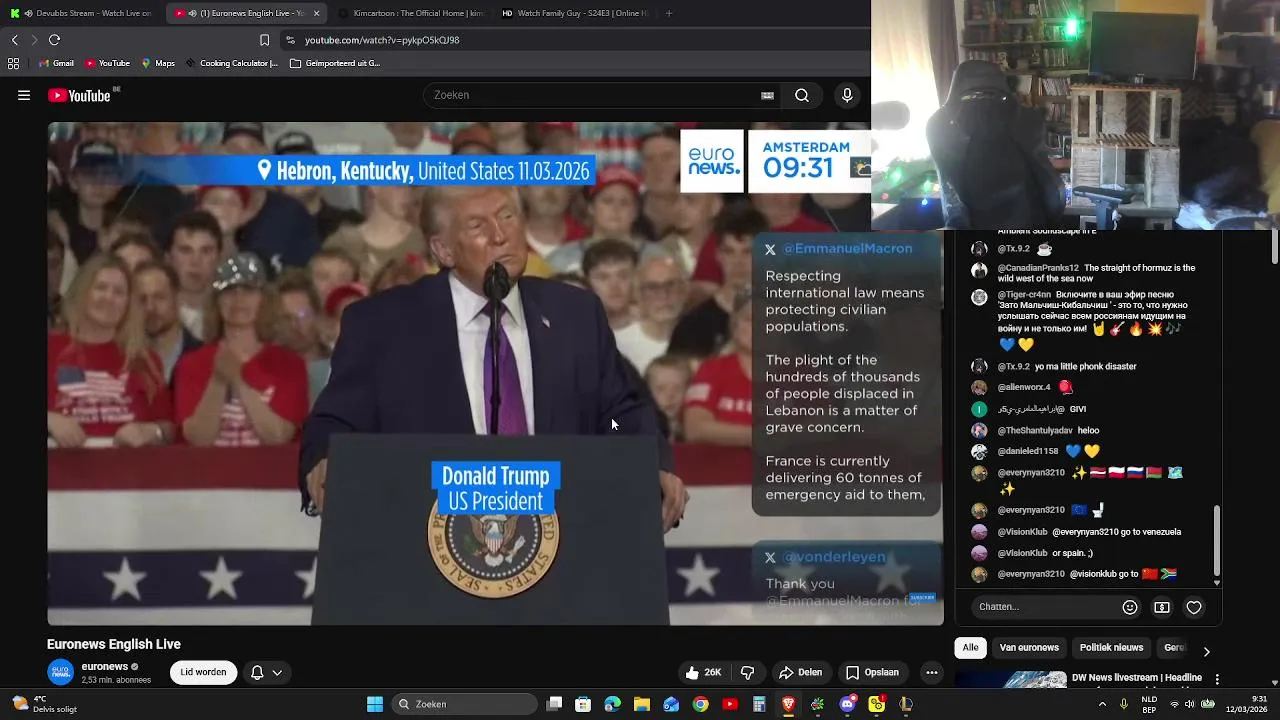Image resolution: width=1280 pixels, height=720 pixels.
Task: Open the Super Chat dollar icon
Action: 1162,607
